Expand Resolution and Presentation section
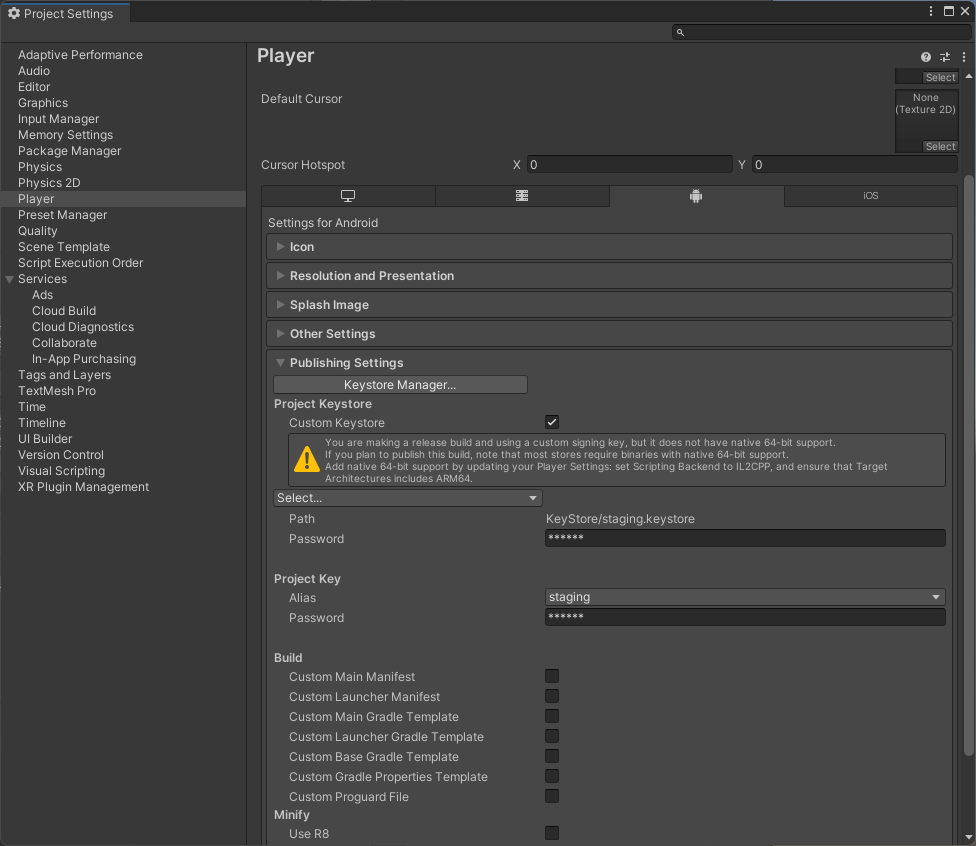 click(x=609, y=276)
